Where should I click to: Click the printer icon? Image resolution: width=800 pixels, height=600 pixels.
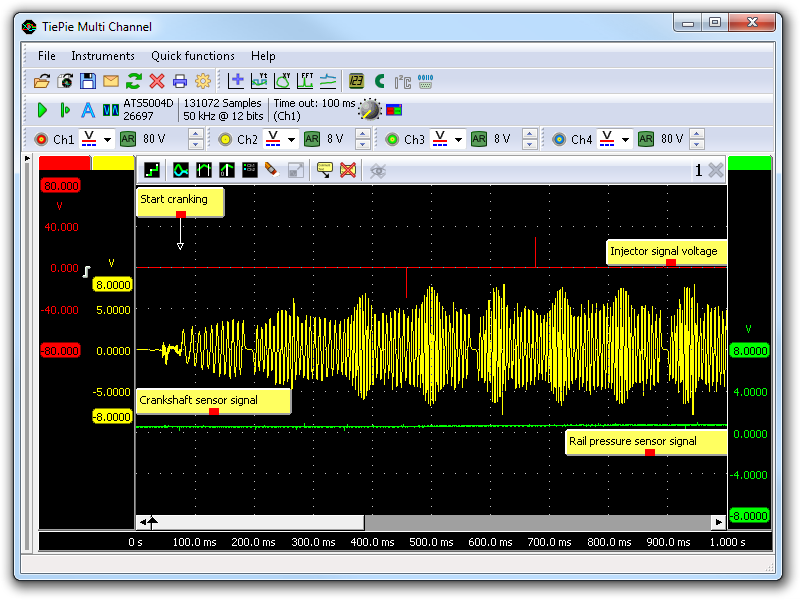coord(180,81)
